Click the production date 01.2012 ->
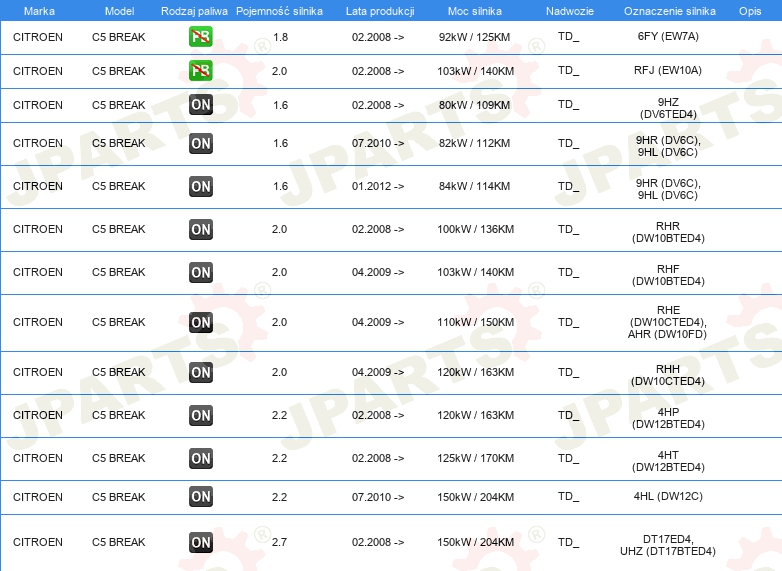 coord(378,187)
